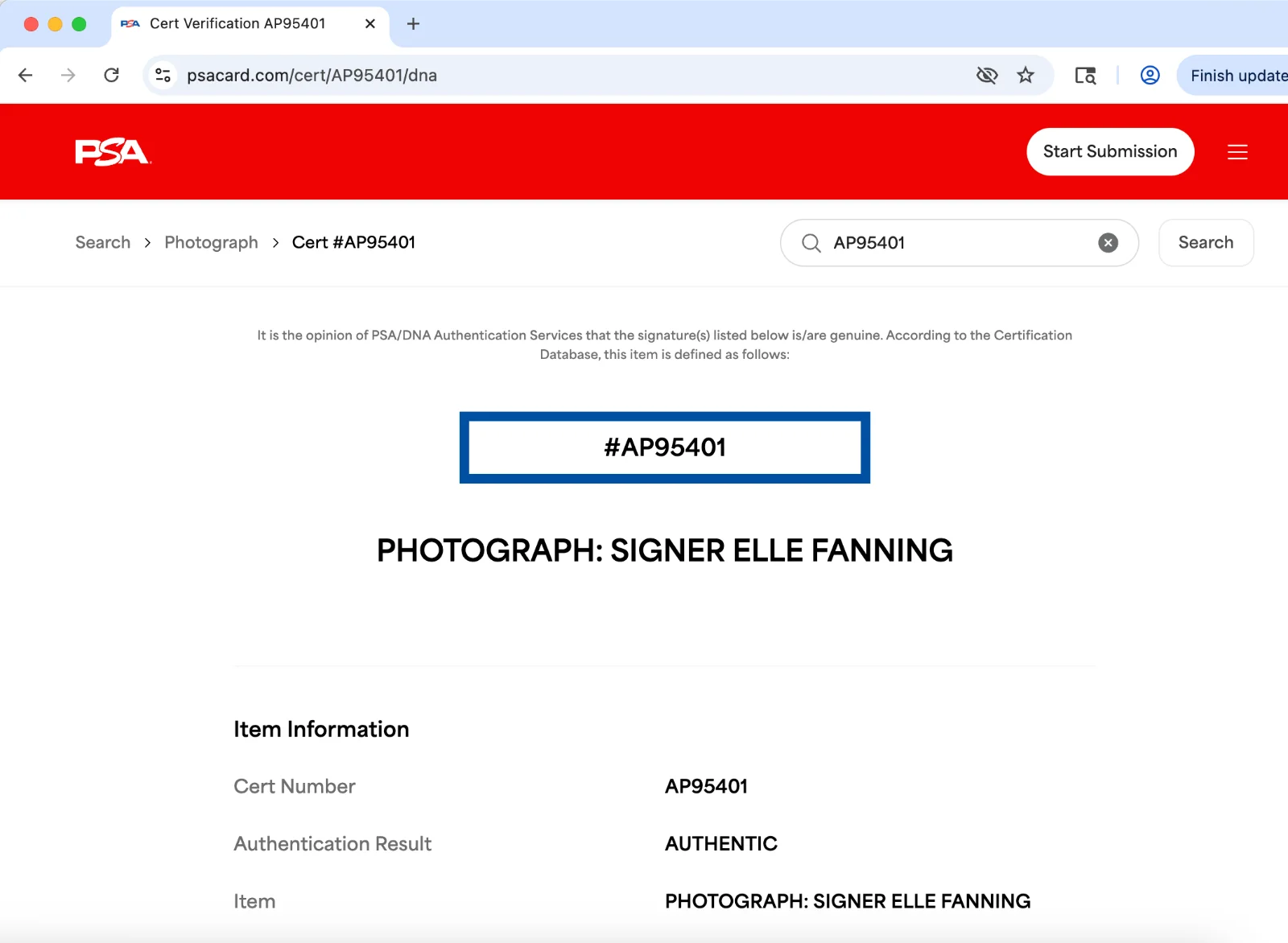Click the Authentication Result label
The height and width of the screenshot is (943, 1288).
coord(332,843)
